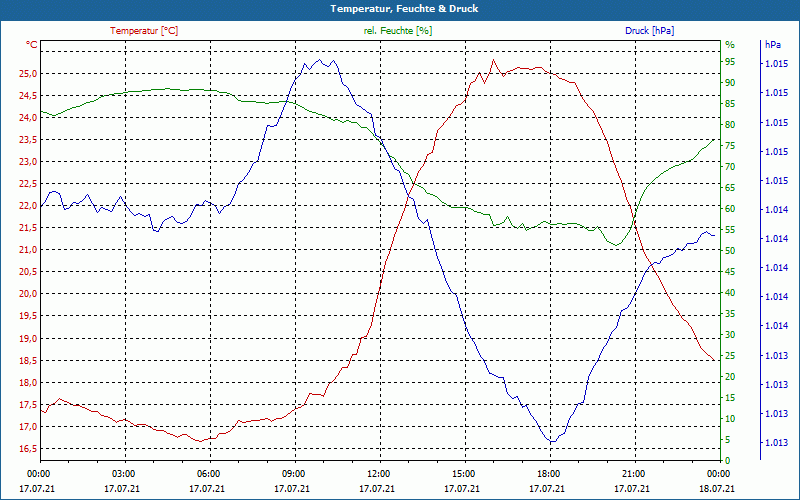Pick the 20,5 temperature axis tick
The width and height of the screenshot is (800, 500).
[x=28, y=272]
